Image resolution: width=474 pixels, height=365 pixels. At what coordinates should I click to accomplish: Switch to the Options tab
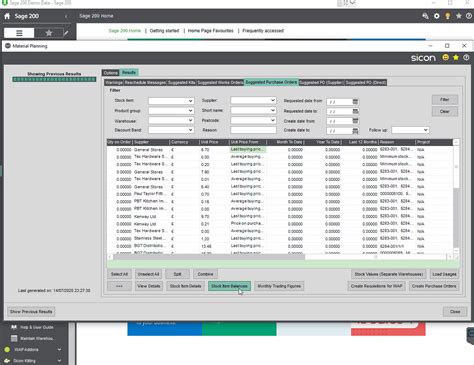[x=111, y=73]
